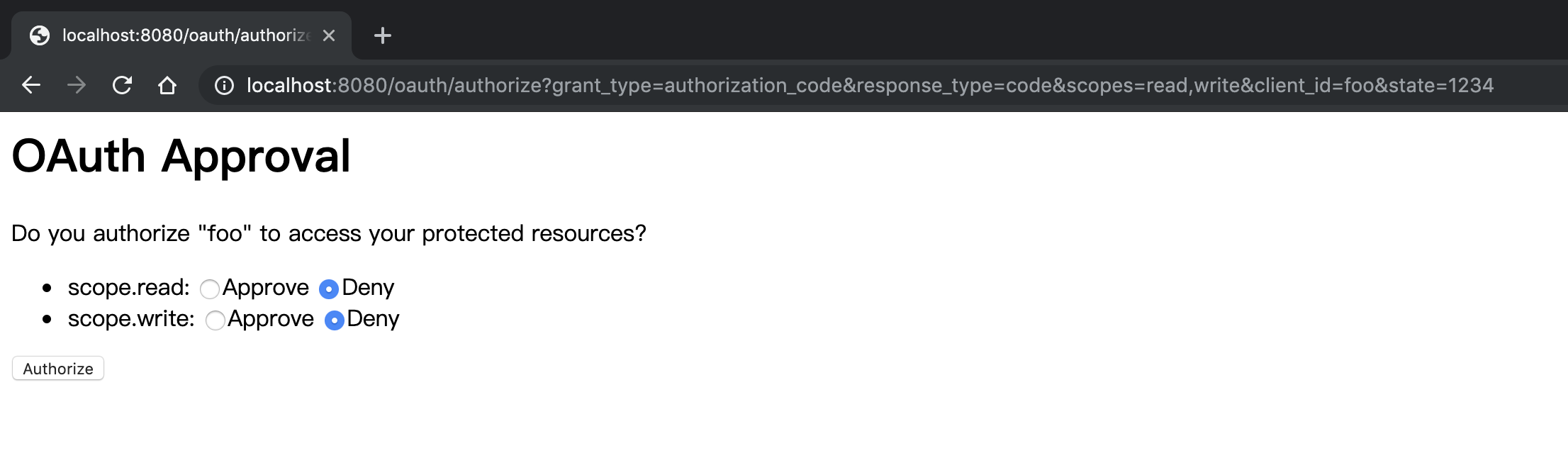Click the globe favicon on the tab

pyautogui.click(x=40, y=35)
